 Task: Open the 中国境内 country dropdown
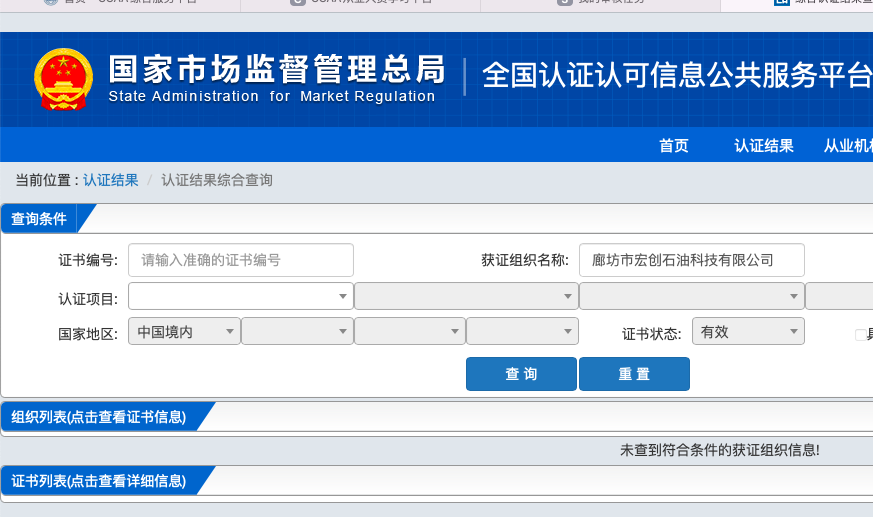coord(184,331)
